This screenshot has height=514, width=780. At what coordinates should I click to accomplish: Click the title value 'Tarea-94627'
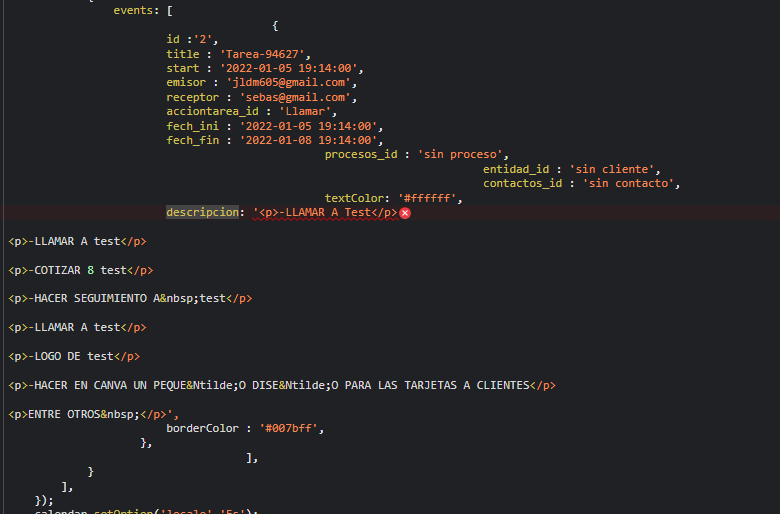tap(262, 54)
